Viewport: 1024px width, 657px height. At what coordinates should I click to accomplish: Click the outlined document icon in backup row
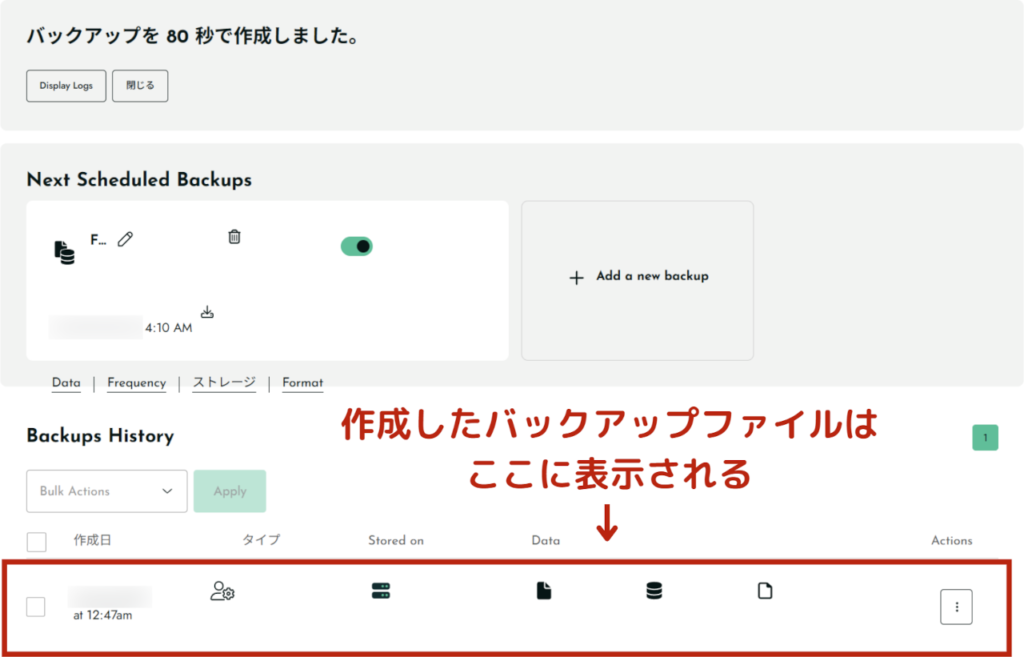click(765, 591)
